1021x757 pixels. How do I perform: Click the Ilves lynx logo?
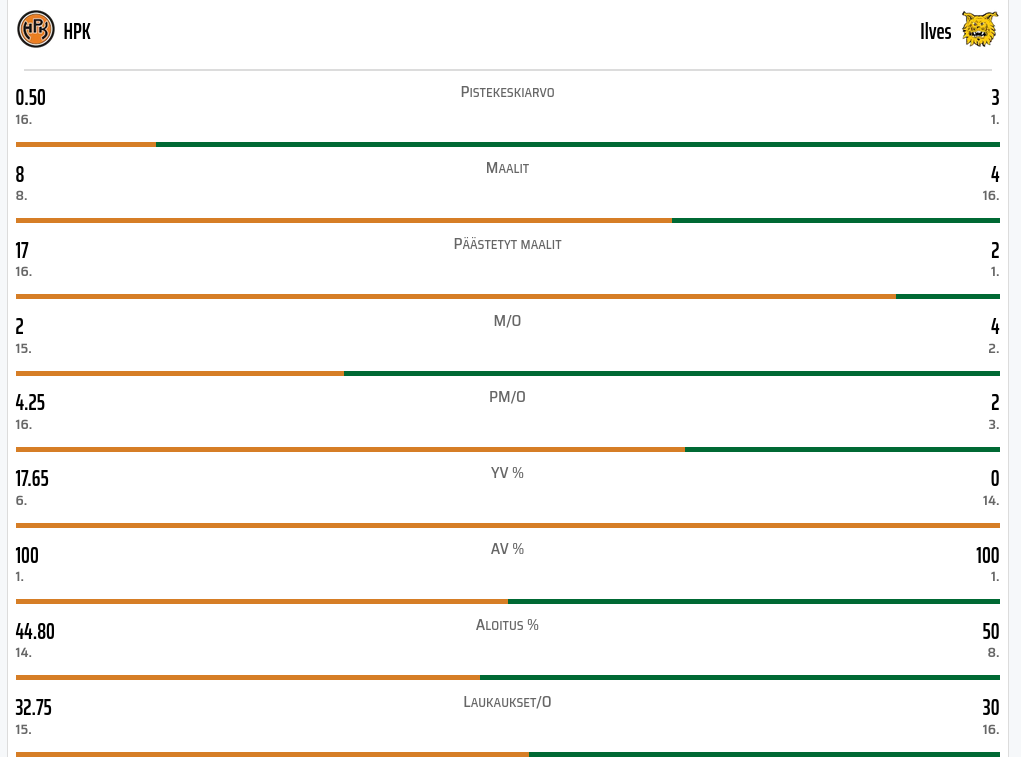979,30
